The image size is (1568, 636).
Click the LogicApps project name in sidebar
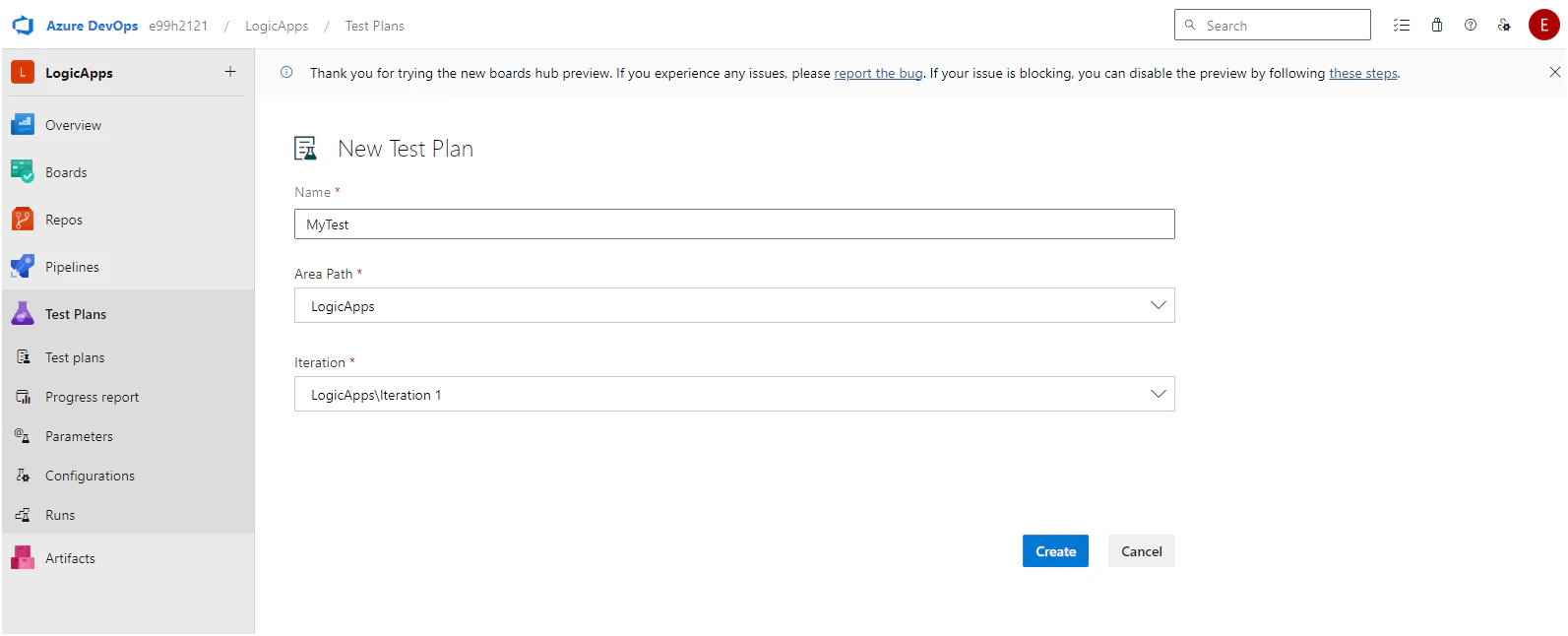[79, 73]
